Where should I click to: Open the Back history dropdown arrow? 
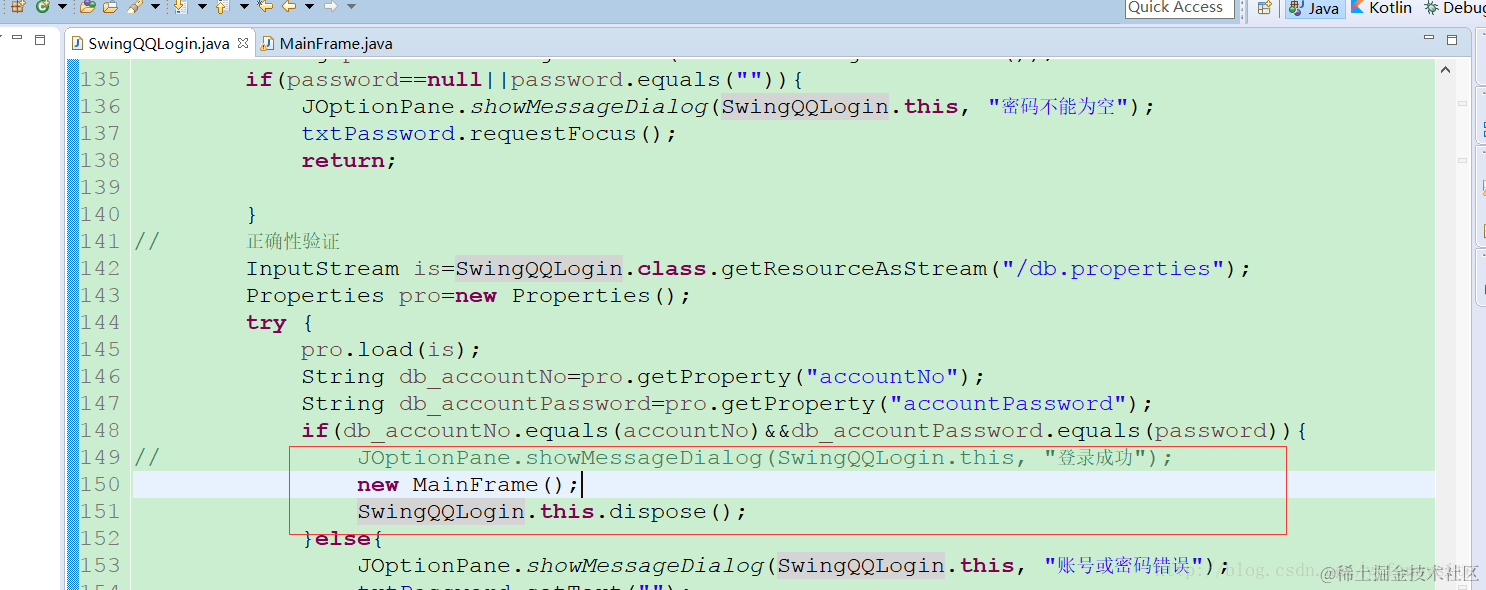pos(309,6)
